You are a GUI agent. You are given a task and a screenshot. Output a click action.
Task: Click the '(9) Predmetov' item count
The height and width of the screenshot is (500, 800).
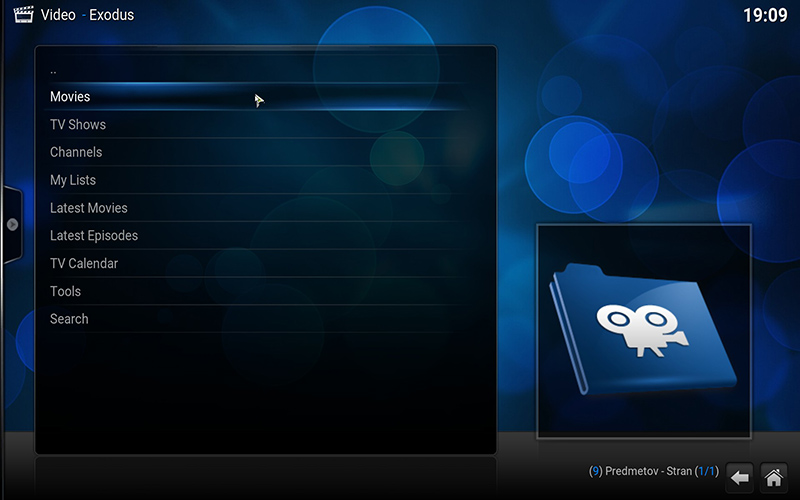pyautogui.click(x=623, y=471)
